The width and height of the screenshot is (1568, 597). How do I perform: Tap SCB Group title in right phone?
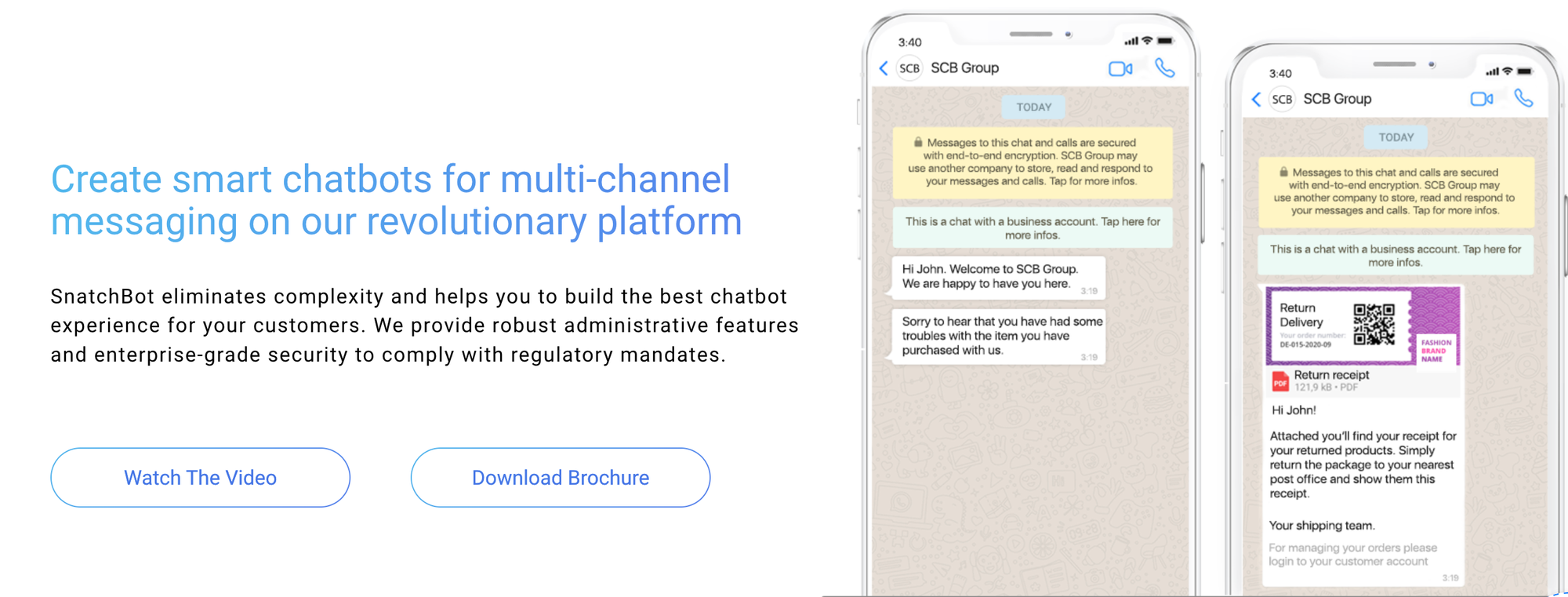tap(1337, 99)
